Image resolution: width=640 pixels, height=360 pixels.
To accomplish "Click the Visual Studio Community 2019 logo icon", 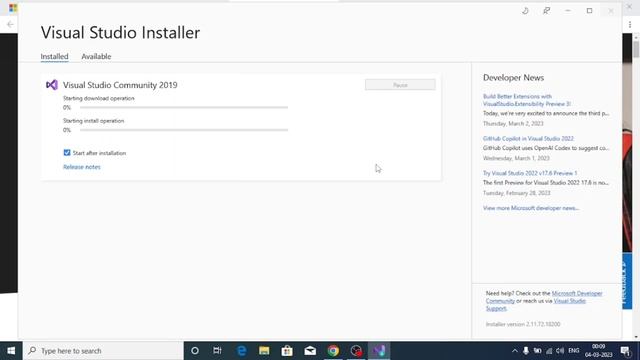I will pos(52,85).
